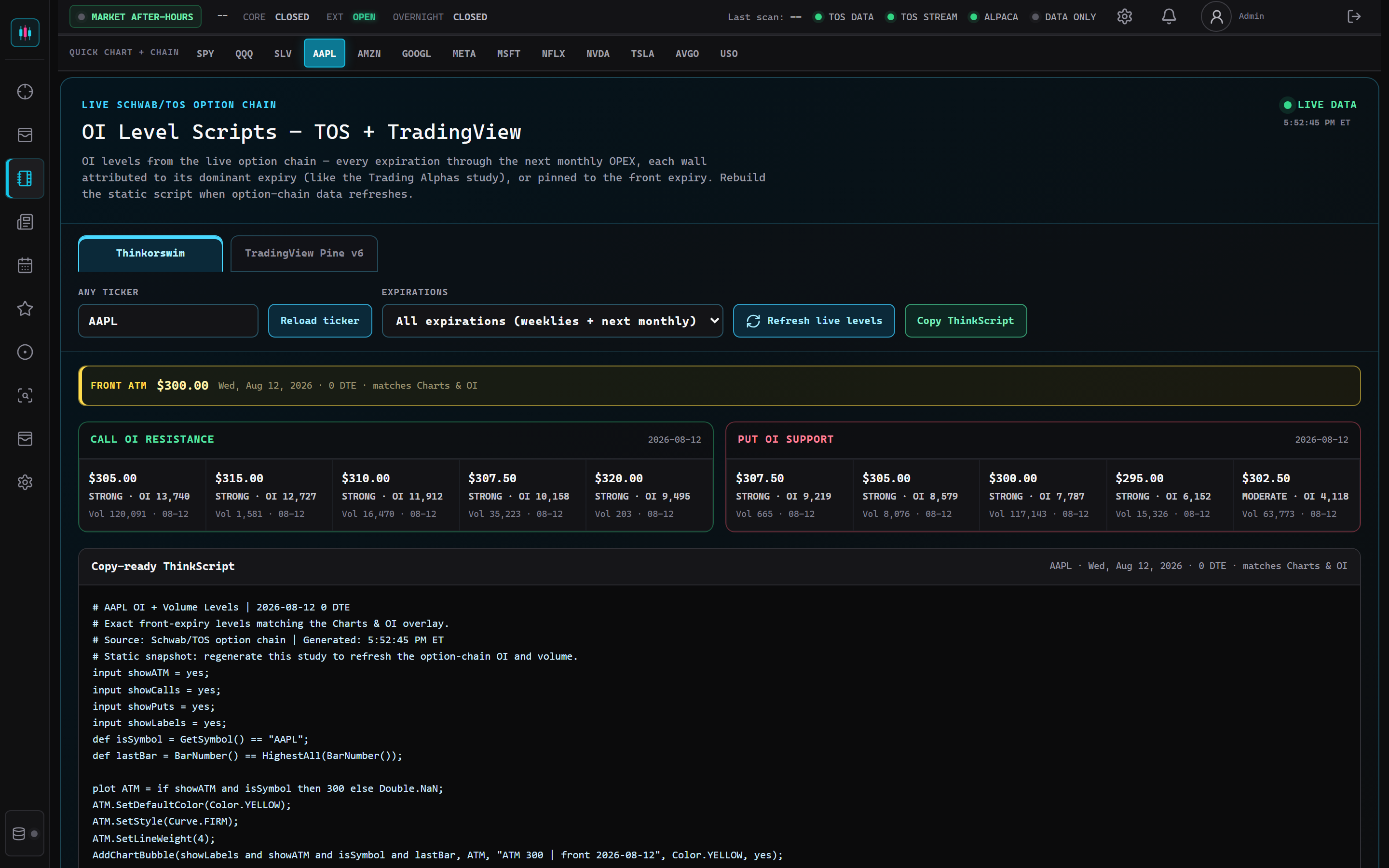Click the Copy ThinkScript button
The height and width of the screenshot is (868, 1389).
coord(966,321)
